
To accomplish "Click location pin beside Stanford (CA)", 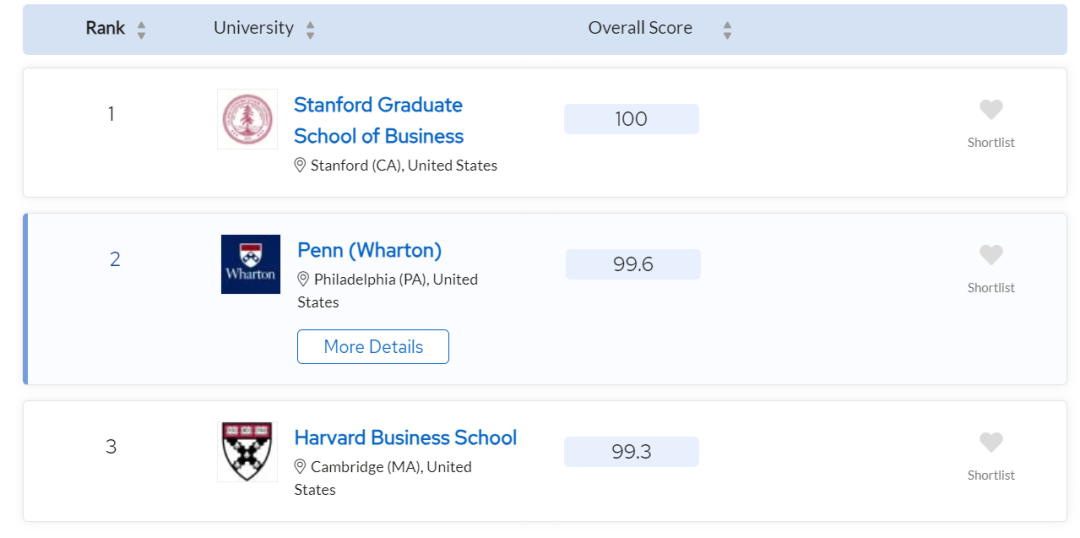I will [300, 165].
